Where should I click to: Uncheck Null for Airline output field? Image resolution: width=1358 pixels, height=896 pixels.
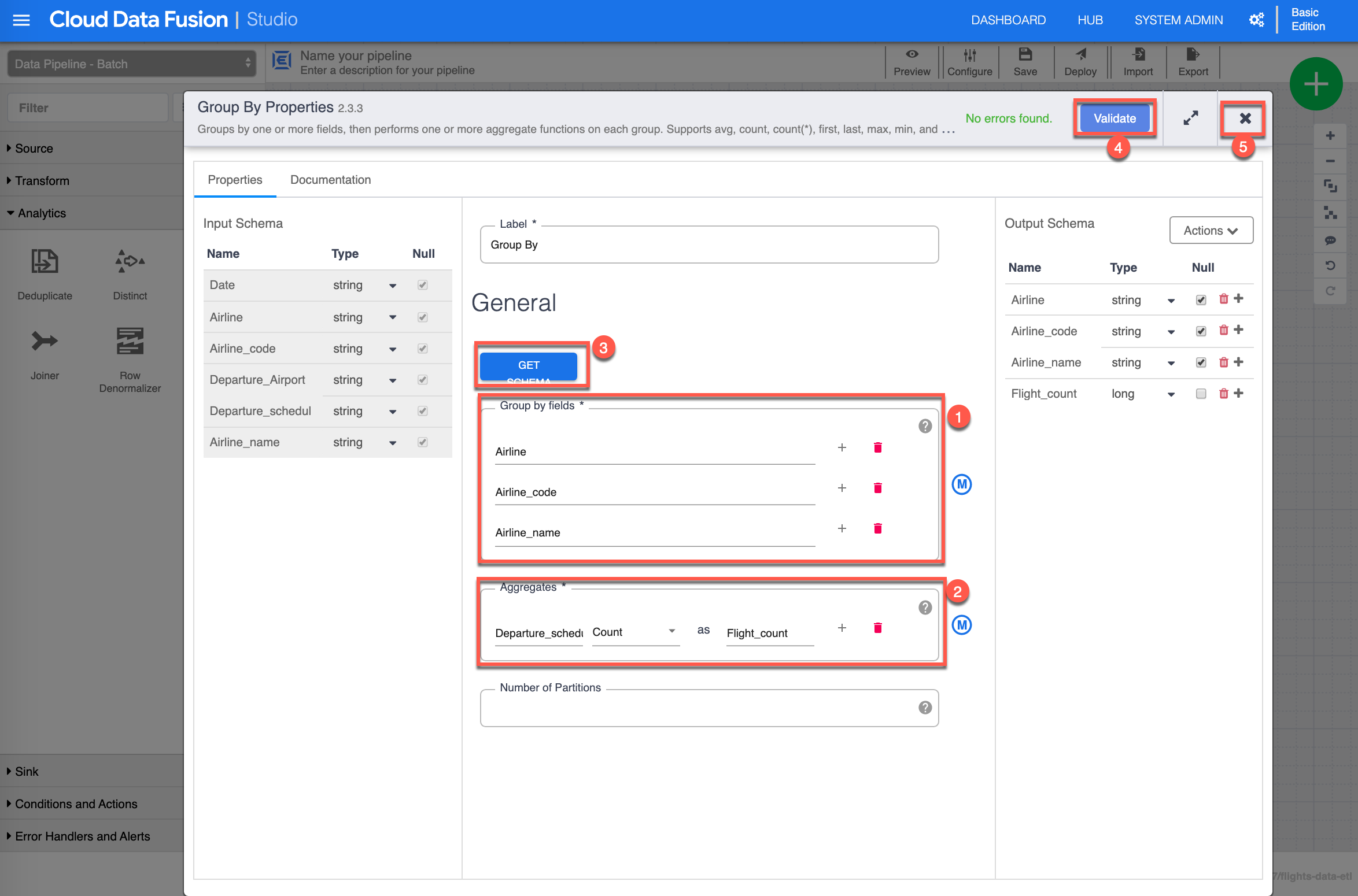[1201, 300]
